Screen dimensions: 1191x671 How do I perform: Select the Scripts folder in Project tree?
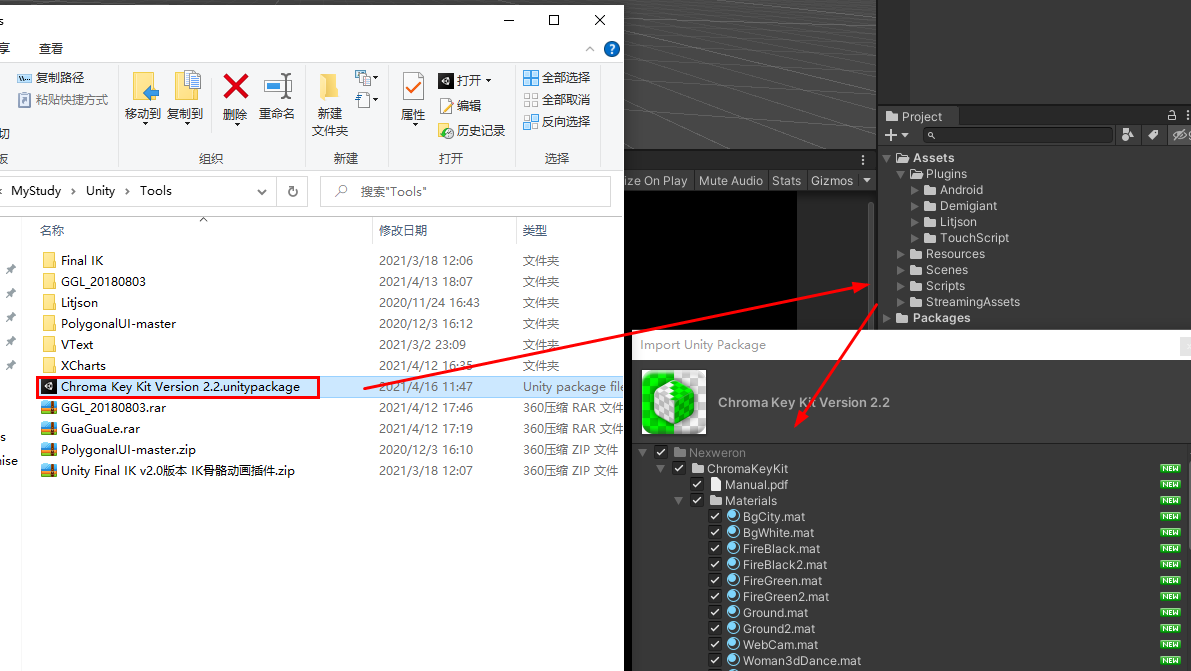[x=945, y=286]
